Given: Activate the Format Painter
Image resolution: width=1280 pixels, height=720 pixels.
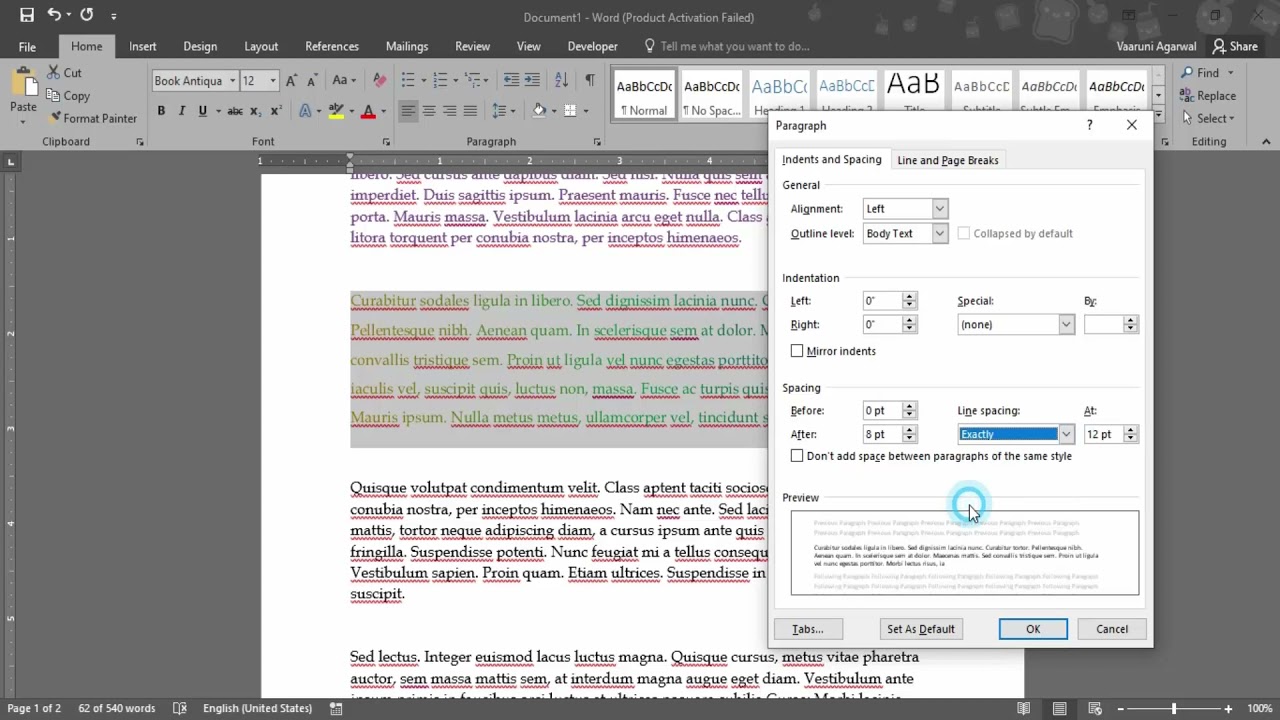Looking at the screenshot, I should (x=92, y=118).
